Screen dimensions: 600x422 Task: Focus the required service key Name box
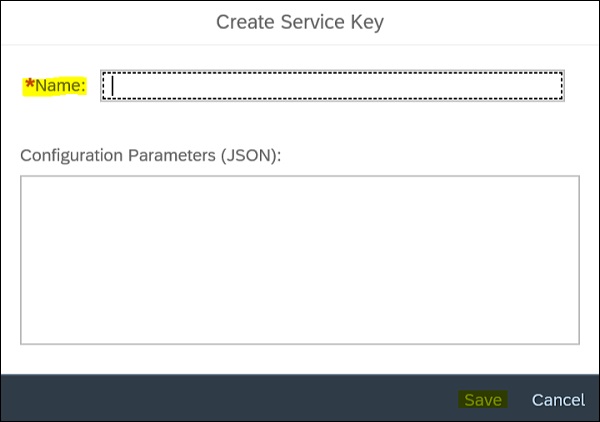click(331, 86)
